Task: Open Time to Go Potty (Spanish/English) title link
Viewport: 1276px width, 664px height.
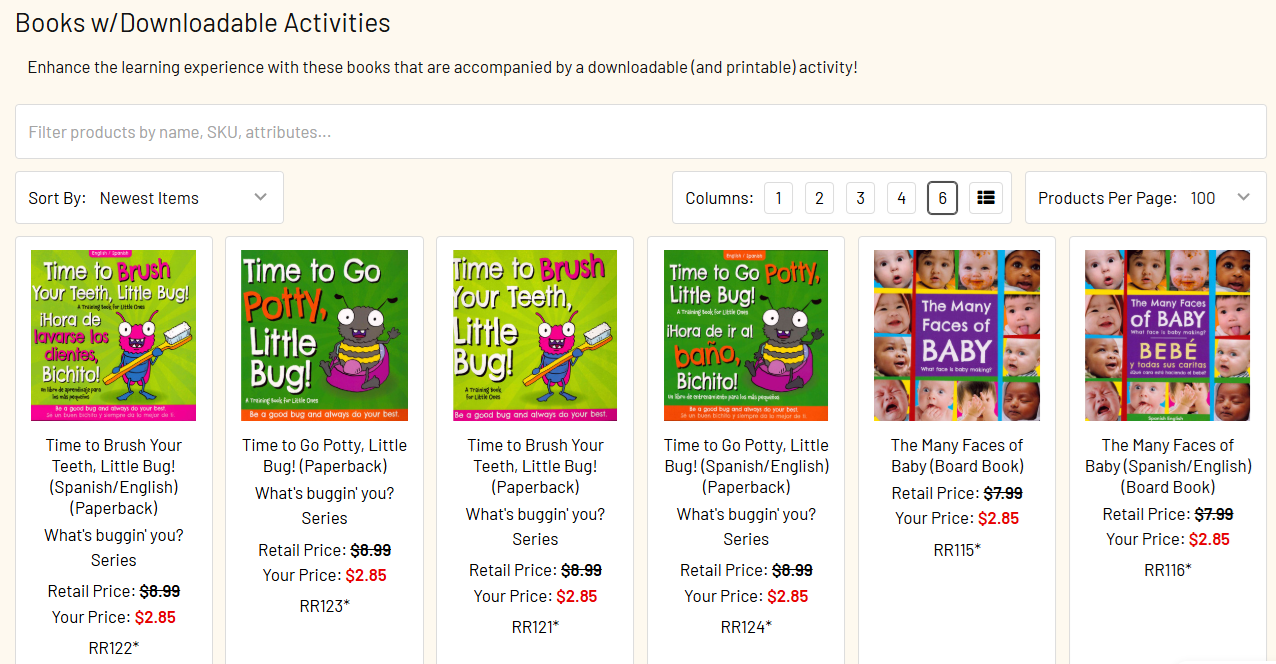Action: click(x=746, y=466)
